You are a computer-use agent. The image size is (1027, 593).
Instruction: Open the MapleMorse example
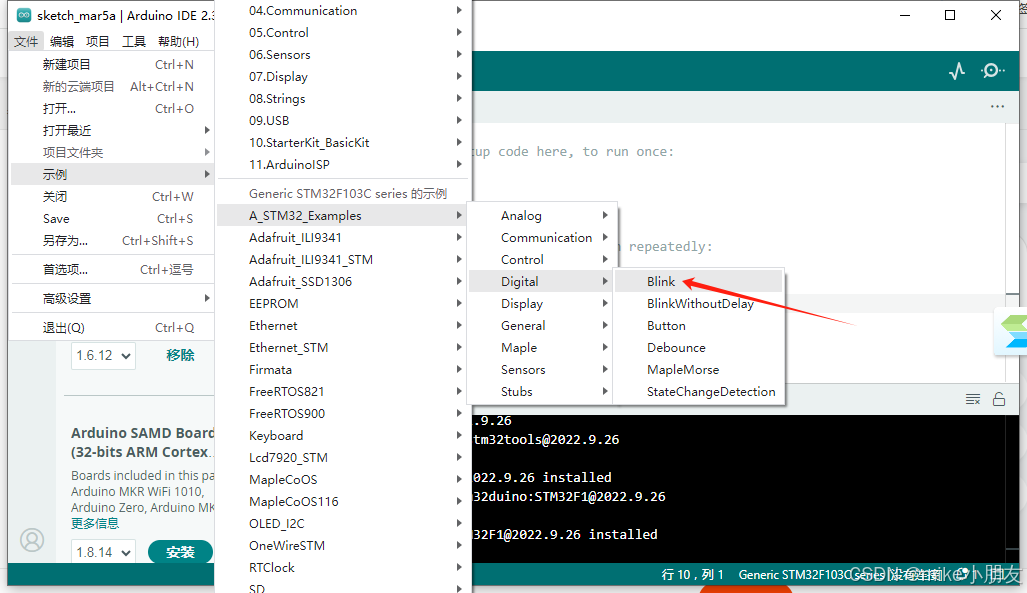click(x=699, y=370)
